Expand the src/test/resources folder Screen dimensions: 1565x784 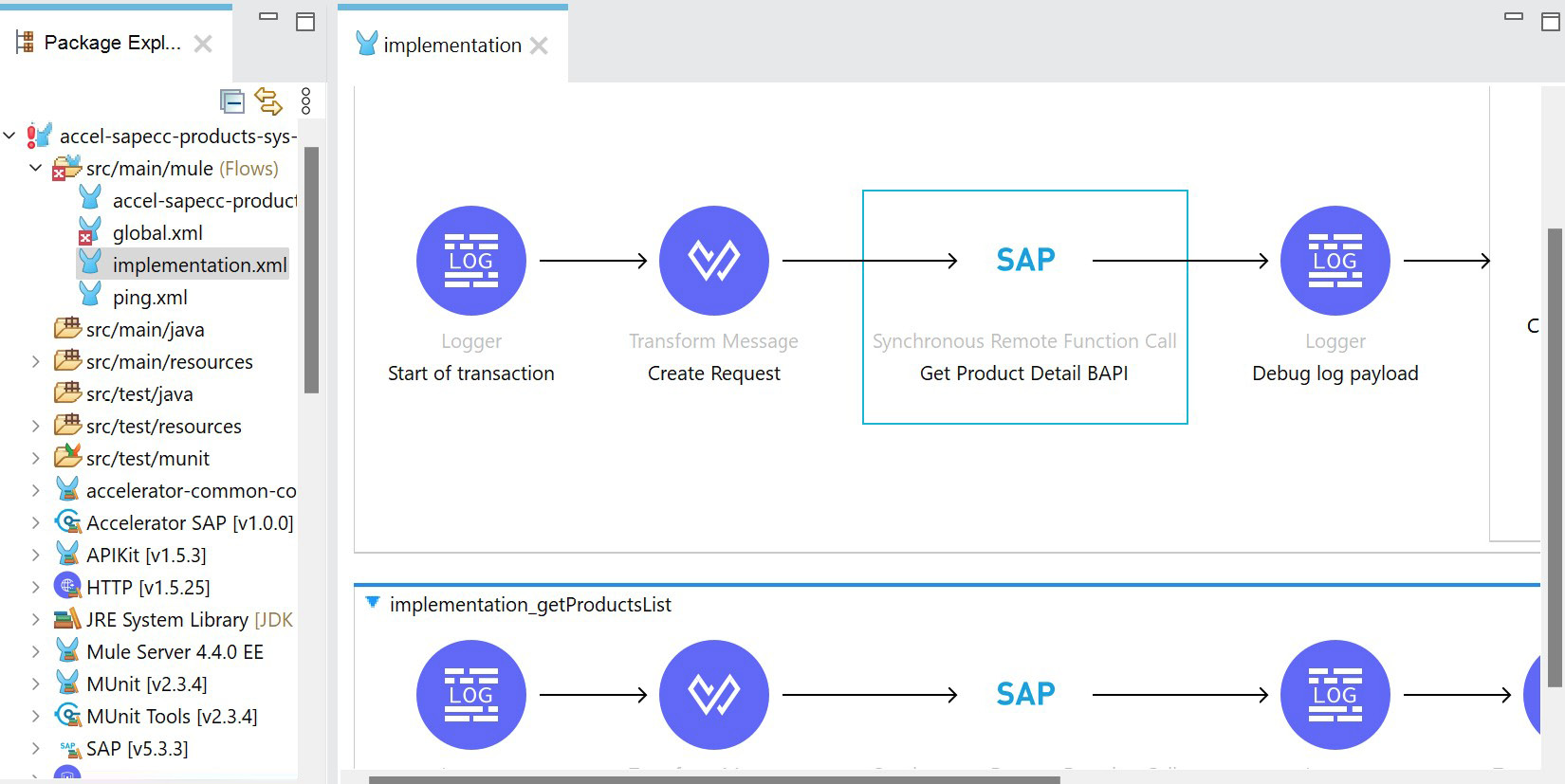tap(36, 426)
